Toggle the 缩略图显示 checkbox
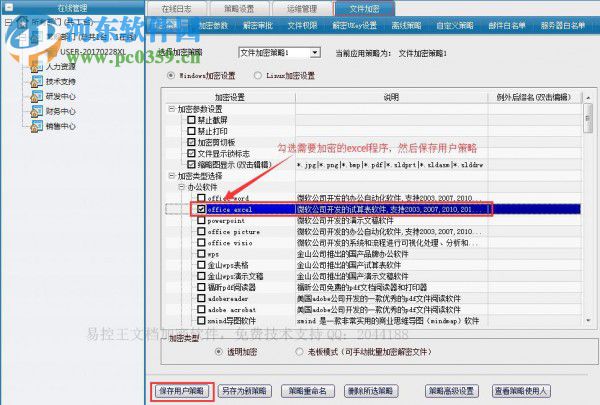 click(191, 164)
